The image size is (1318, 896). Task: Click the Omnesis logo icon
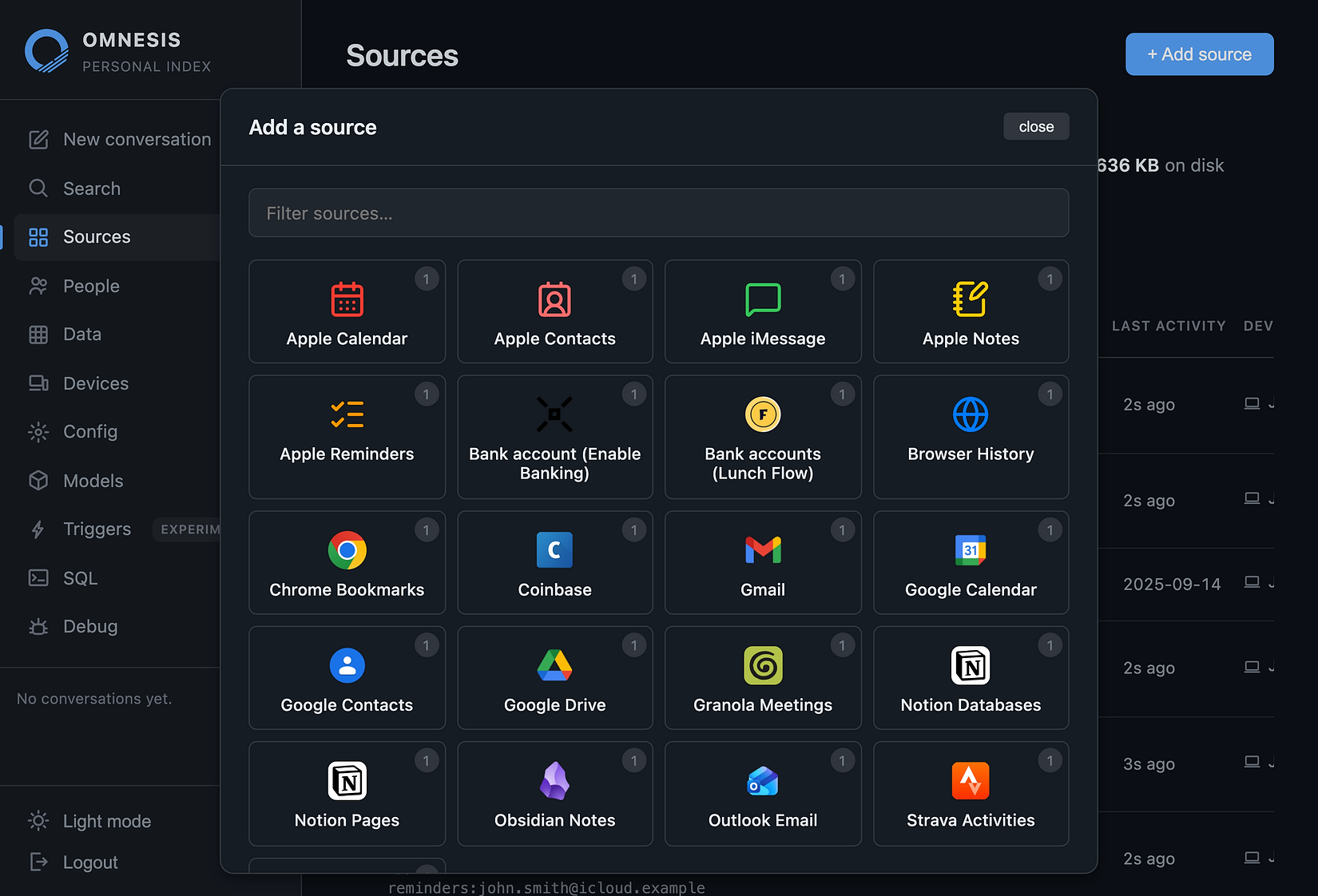[46, 51]
